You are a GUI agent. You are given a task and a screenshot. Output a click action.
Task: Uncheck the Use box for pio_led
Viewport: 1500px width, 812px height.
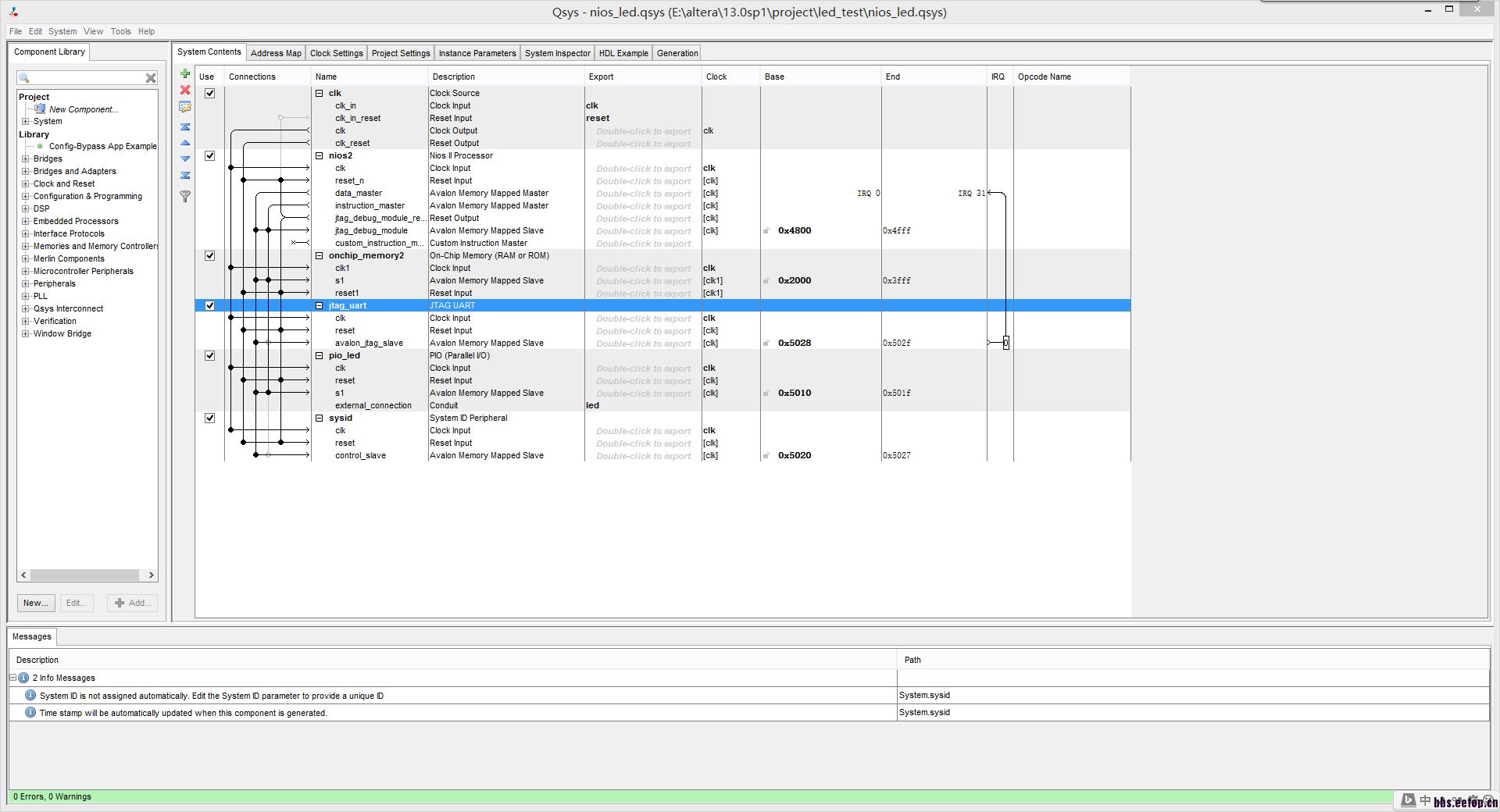(209, 355)
